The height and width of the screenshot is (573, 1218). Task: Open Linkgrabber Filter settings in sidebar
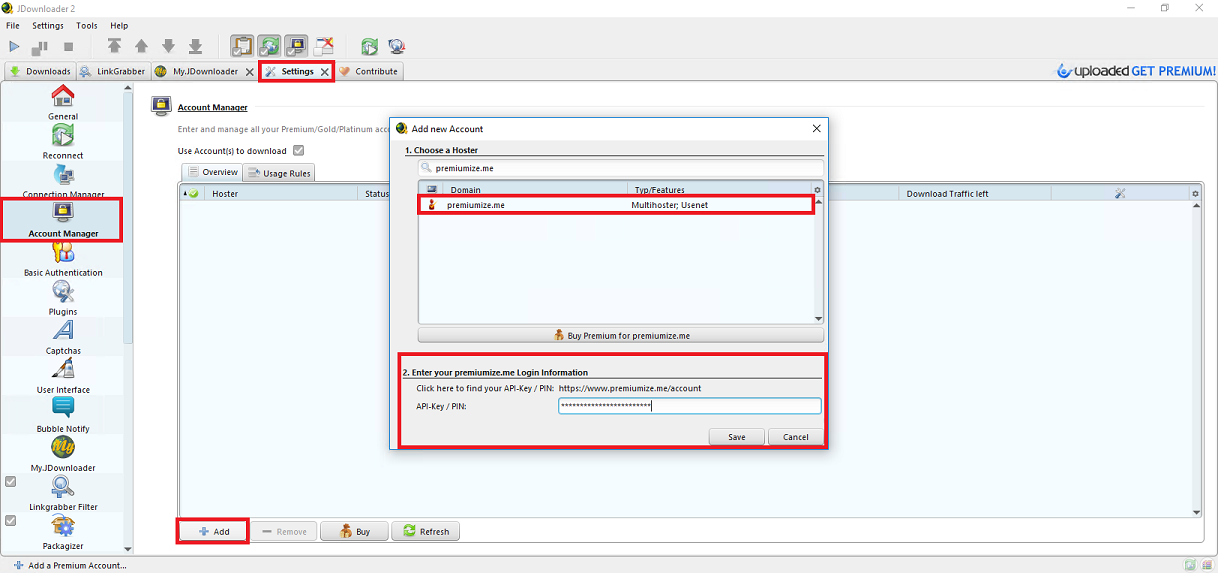click(x=62, y=493)
